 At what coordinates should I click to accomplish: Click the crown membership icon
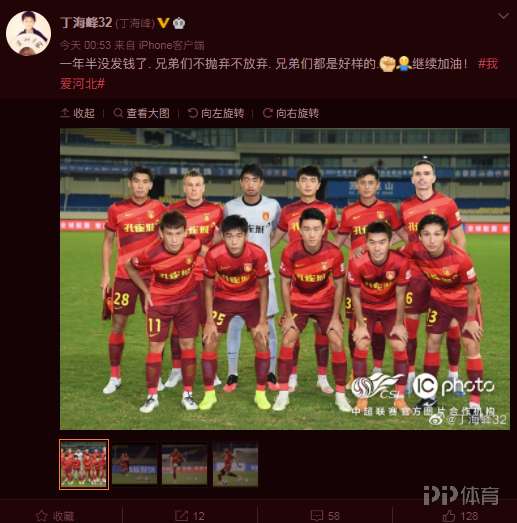tap(179, 23)
